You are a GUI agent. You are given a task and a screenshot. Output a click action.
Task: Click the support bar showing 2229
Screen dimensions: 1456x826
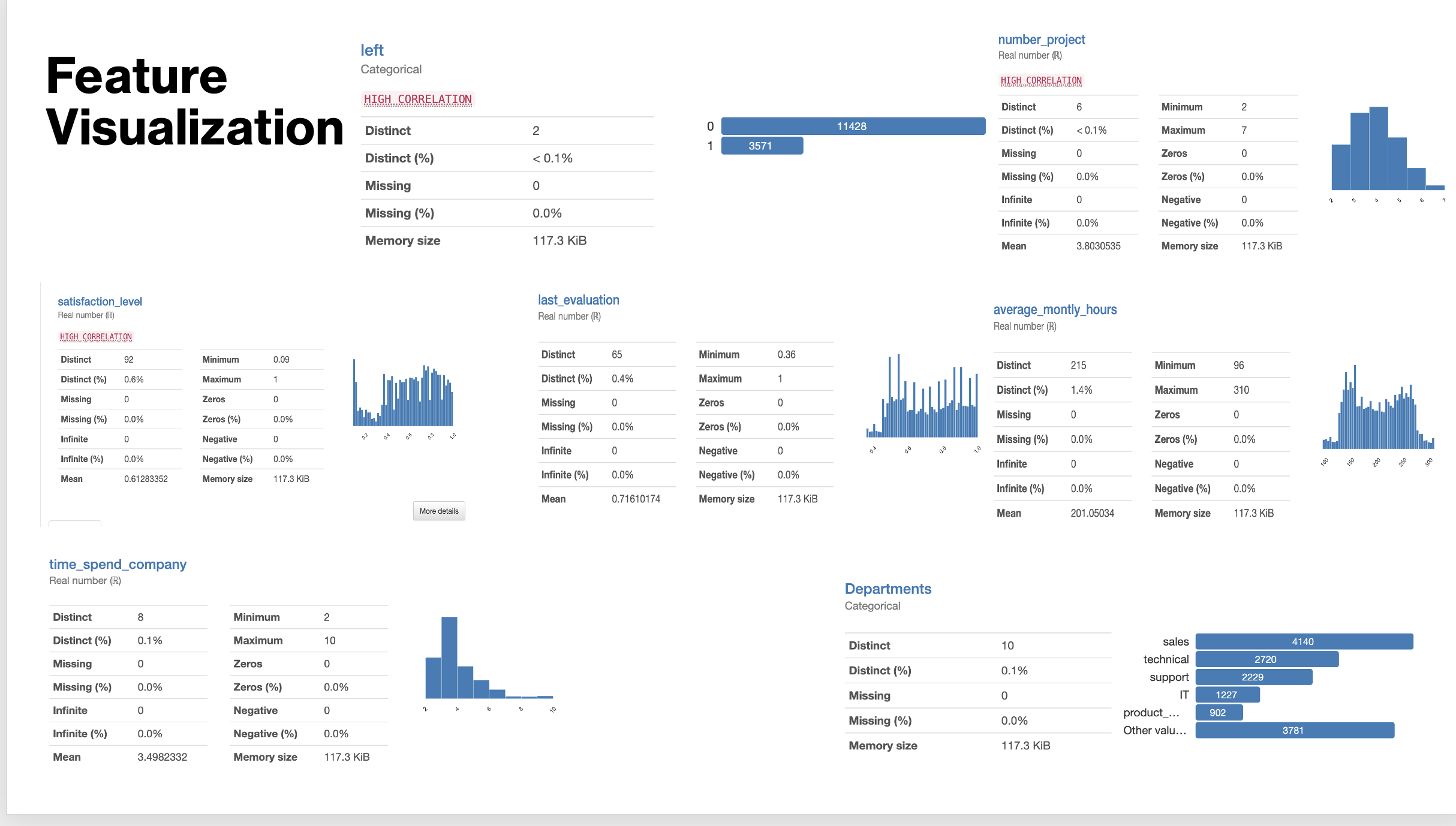1253,677
